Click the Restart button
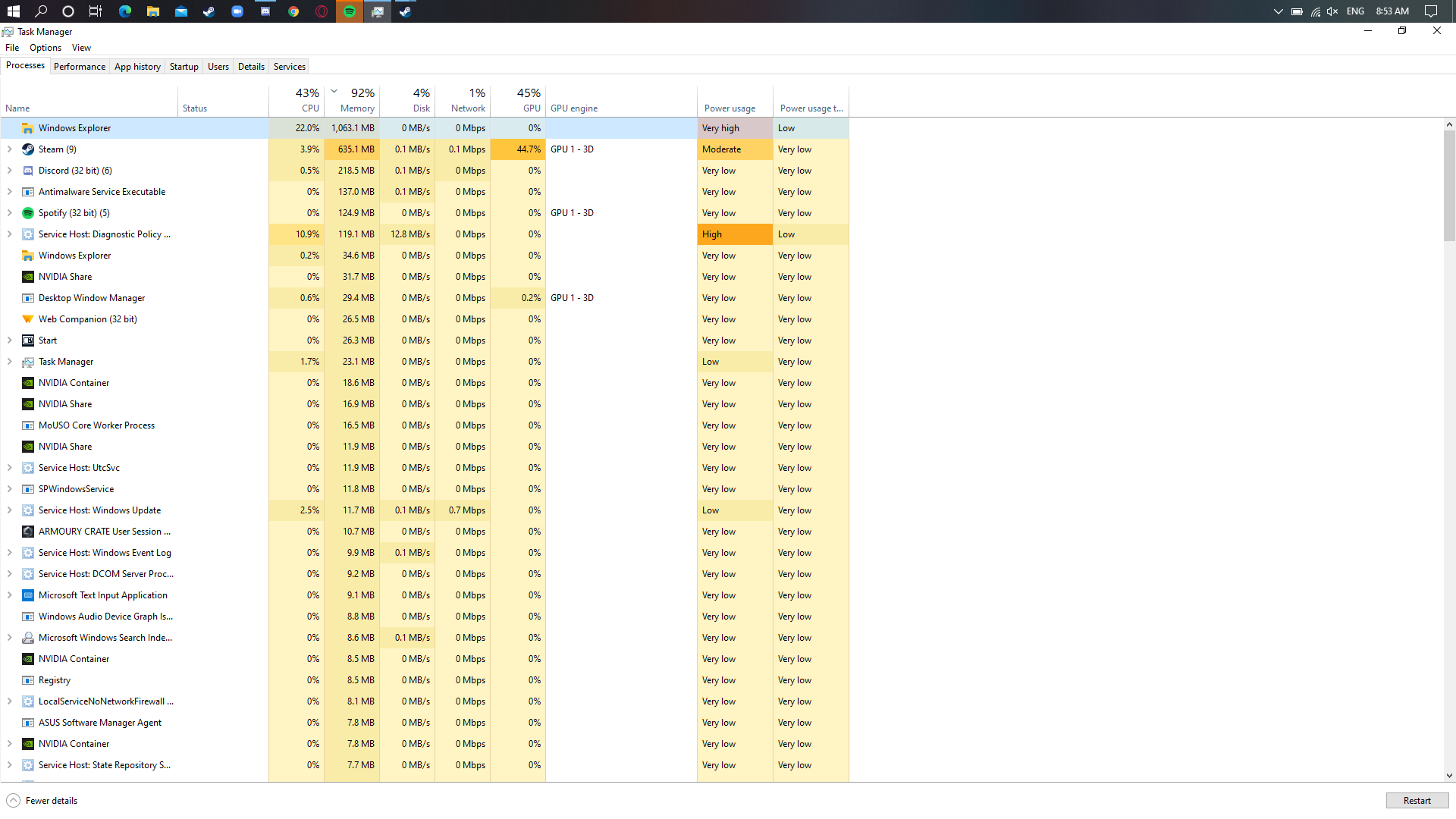The height and width of the screenshot is (819, 1456). 1417,801
